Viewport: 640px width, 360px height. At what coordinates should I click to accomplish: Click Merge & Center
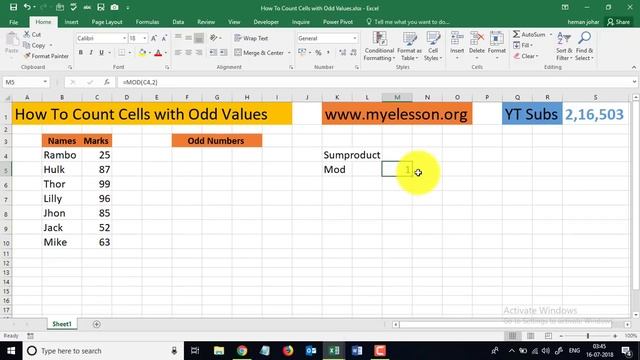click(259, 53)
